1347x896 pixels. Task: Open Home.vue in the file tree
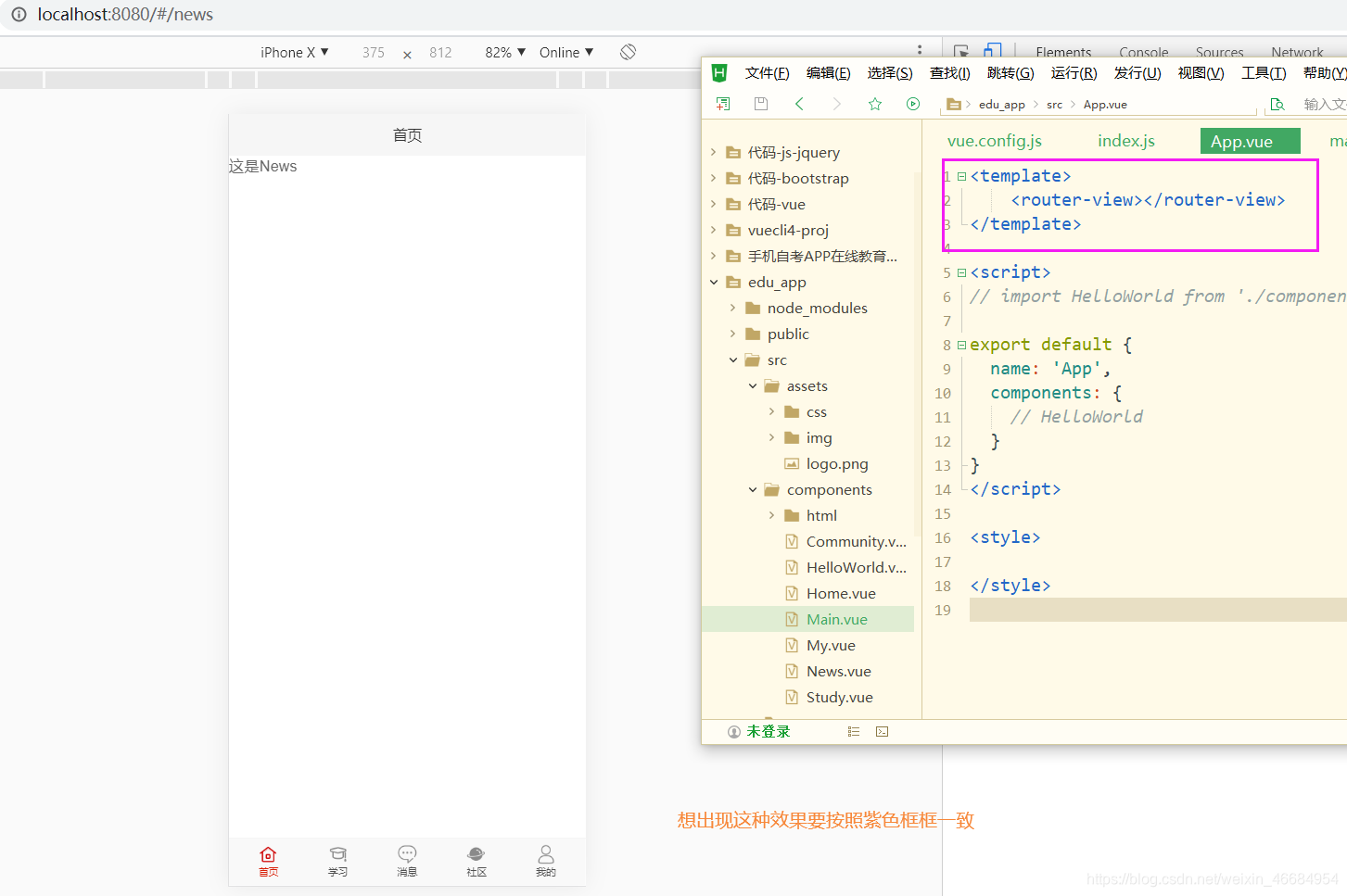pyautogui.click(x=841, y=593)
